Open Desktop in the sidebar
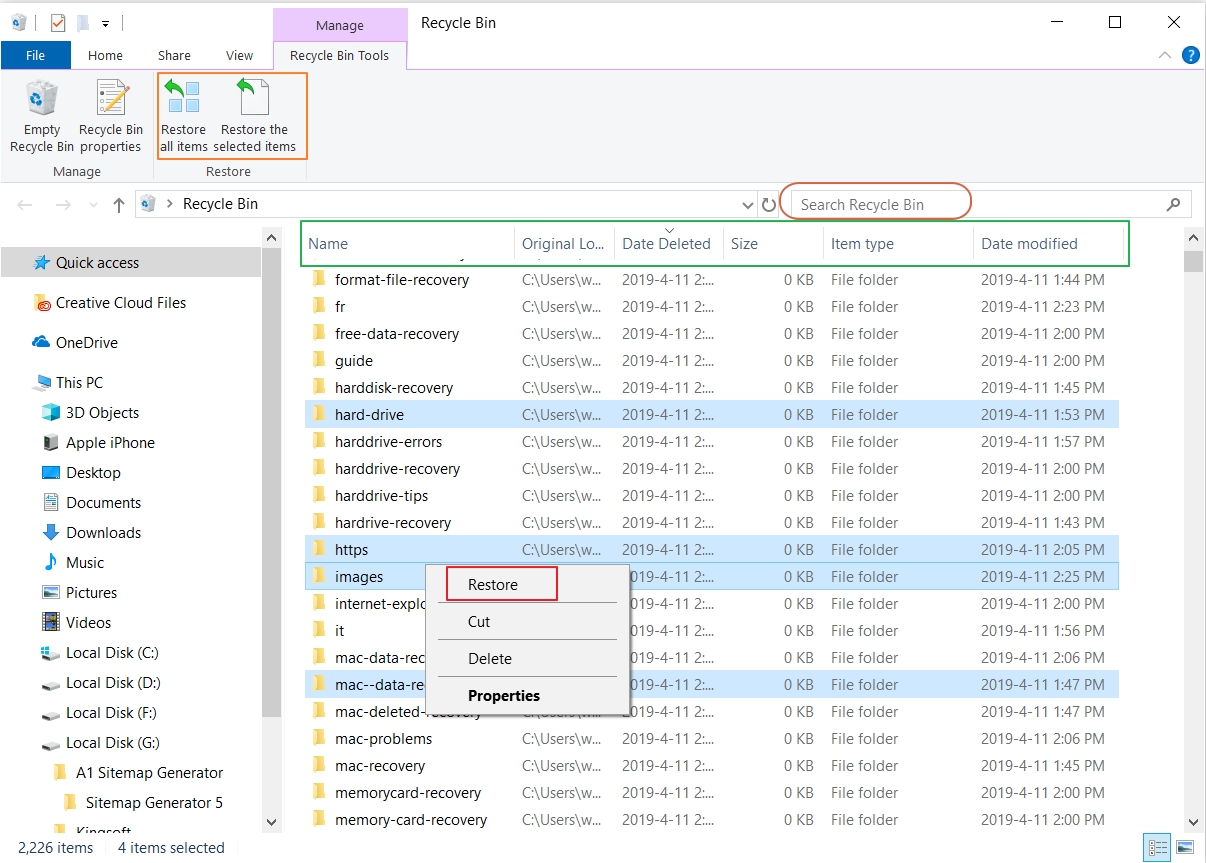 pyautogui.click(x=82, y=473)
